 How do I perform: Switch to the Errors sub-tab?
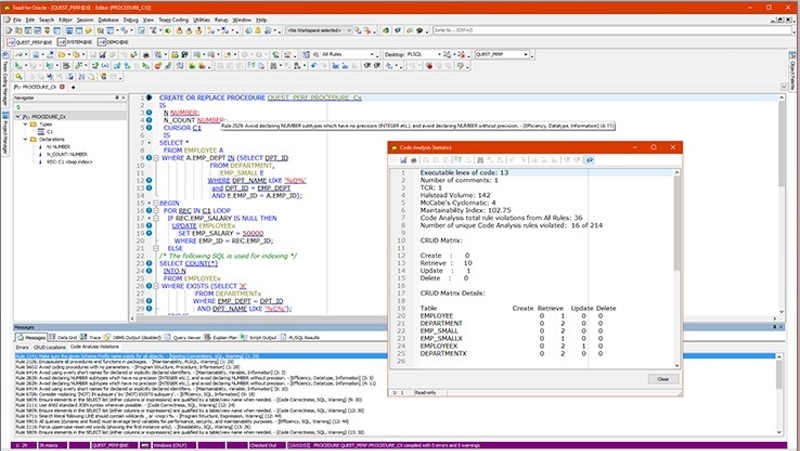pyautogui.click(x=21, y=347)
